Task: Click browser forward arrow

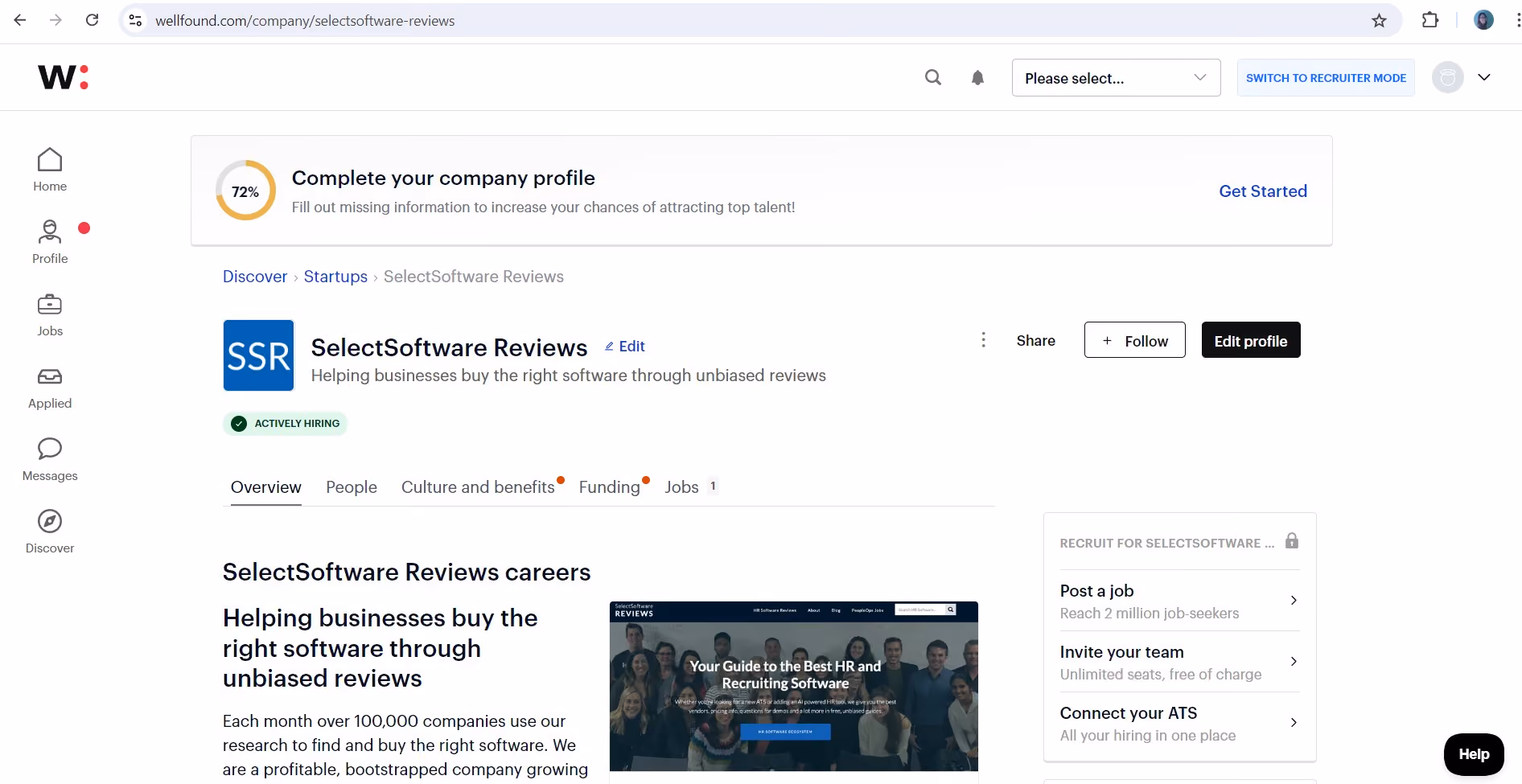Action: point(56,20)
